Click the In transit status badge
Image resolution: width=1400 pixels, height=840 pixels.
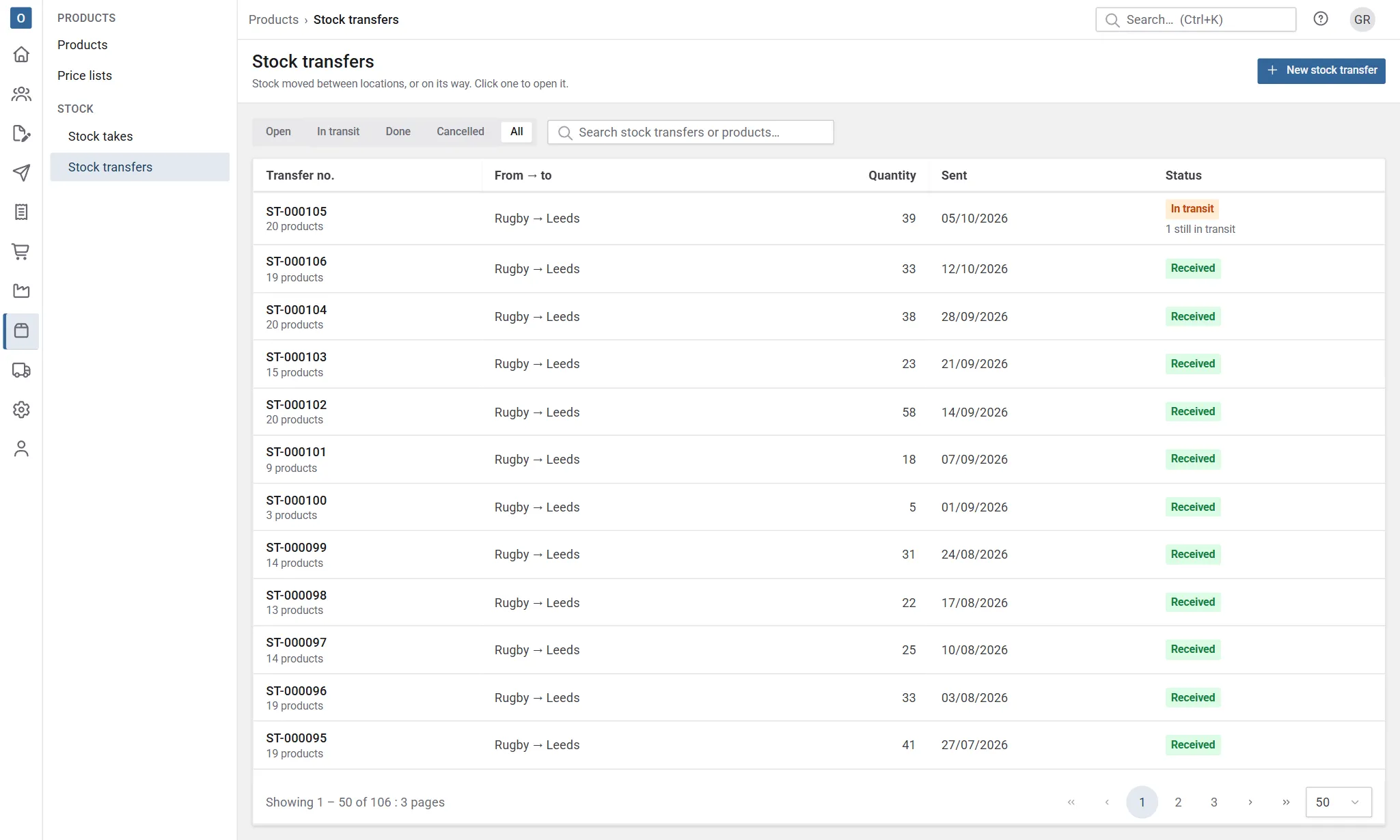point(1192,209)
